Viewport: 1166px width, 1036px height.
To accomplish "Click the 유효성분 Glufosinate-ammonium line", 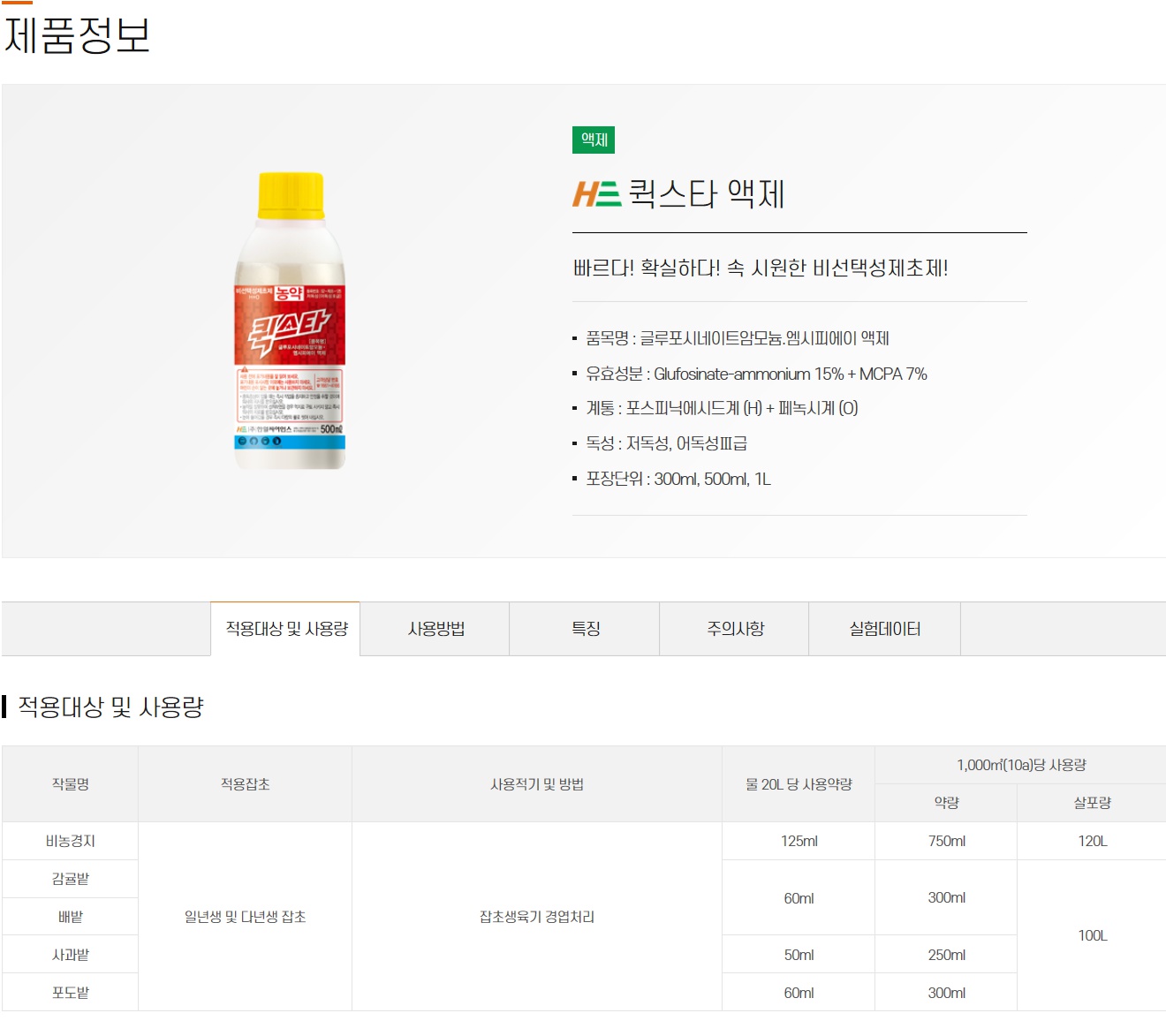I will pyautogui.click(x=756, y=374).
